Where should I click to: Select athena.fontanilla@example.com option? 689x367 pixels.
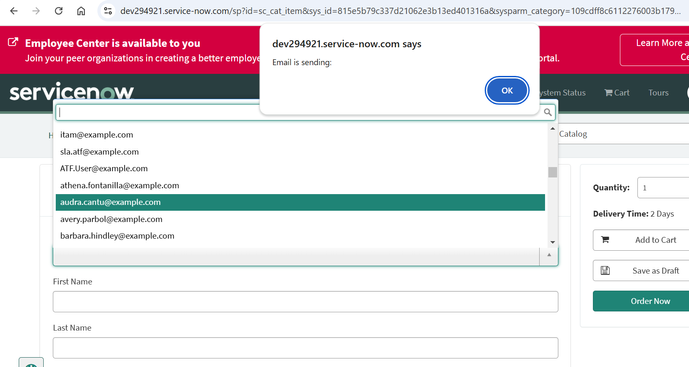[300, 185]
